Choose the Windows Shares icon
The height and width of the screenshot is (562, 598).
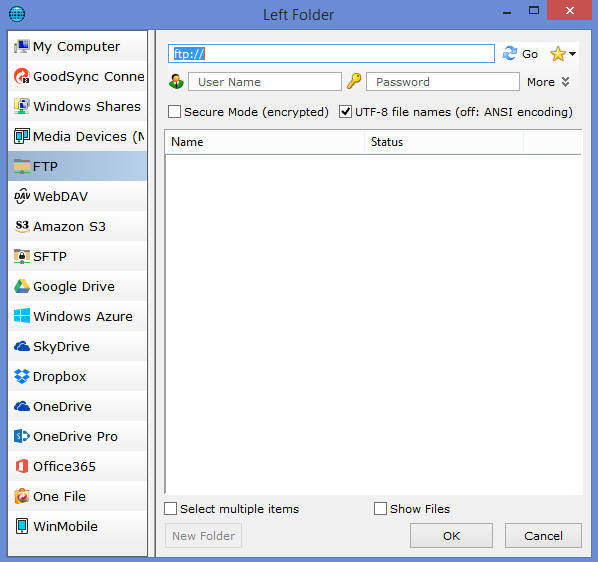tap(22, 106)
